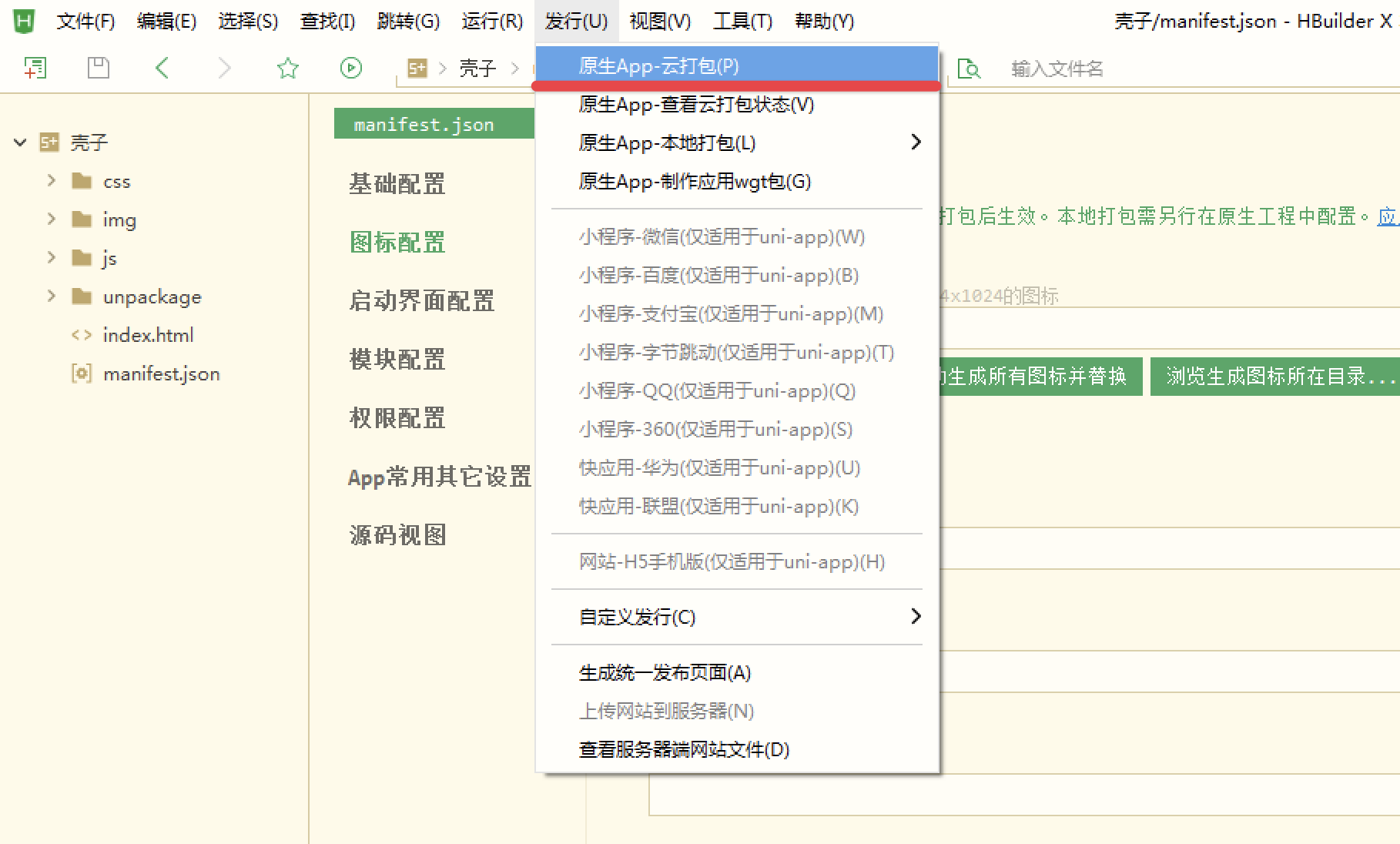Click the run play icon in toolbar
1400x844 pixels.
pyautogui.click(x=350, y=68)
